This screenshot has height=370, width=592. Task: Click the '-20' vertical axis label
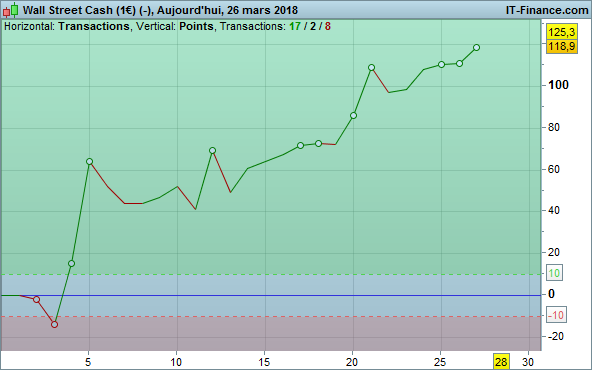[556, 336]
